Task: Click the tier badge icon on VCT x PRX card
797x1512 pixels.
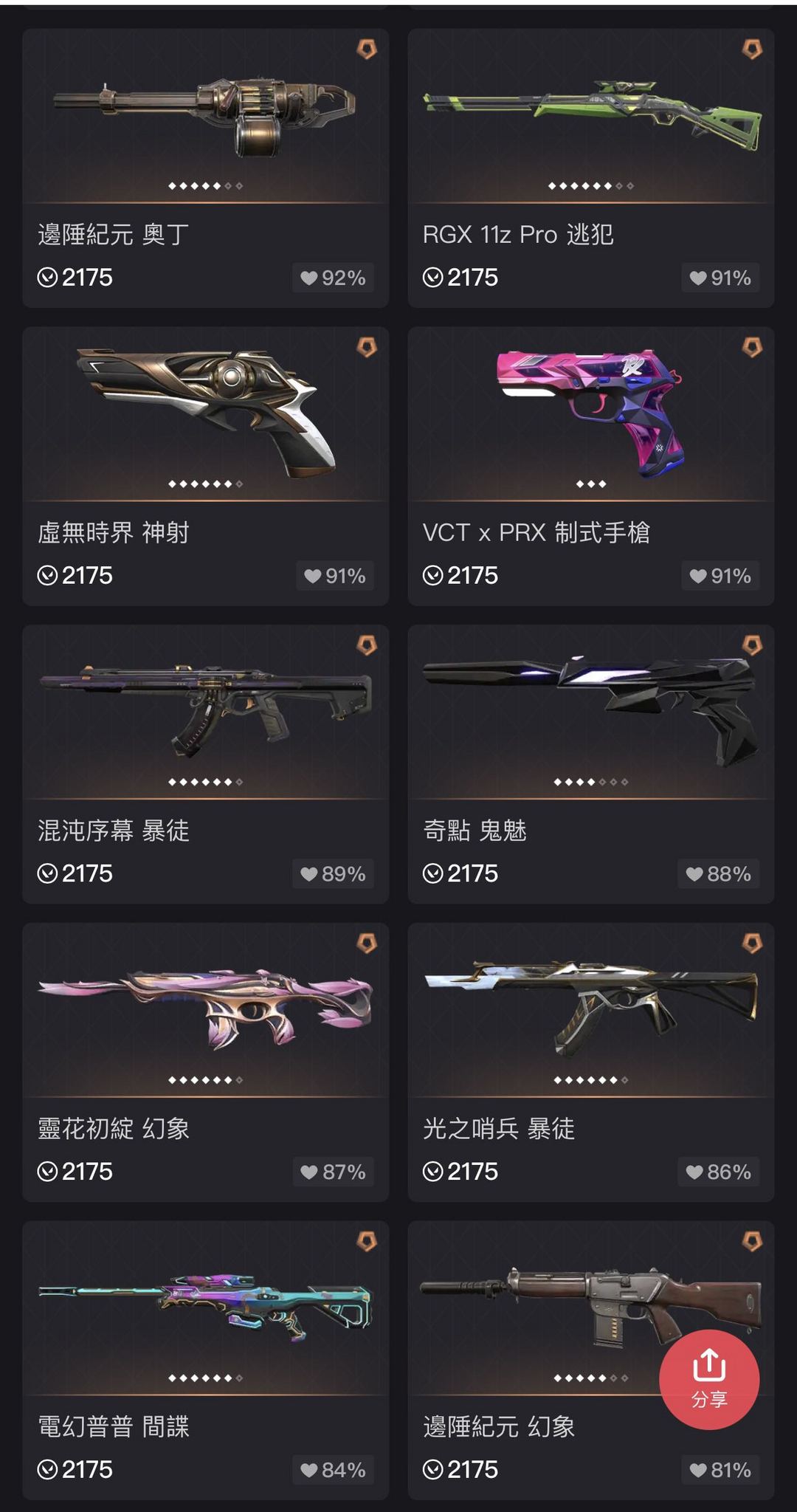Action: (x=752, y=347)
